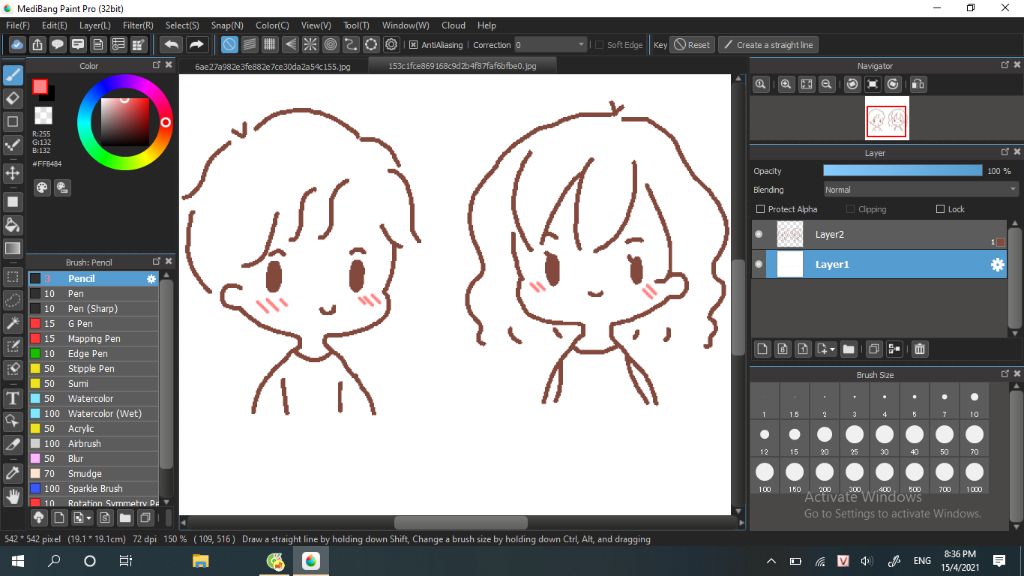Select the Brush tool in left toolbar
Screen dimensions: 1024x576
pyautogui.click(x=13, y=75)
